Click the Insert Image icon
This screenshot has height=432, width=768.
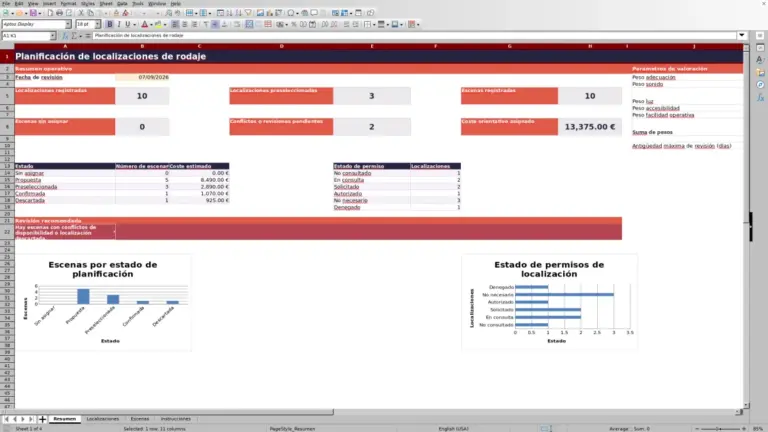pyautogui.click(x=260, y=13)
